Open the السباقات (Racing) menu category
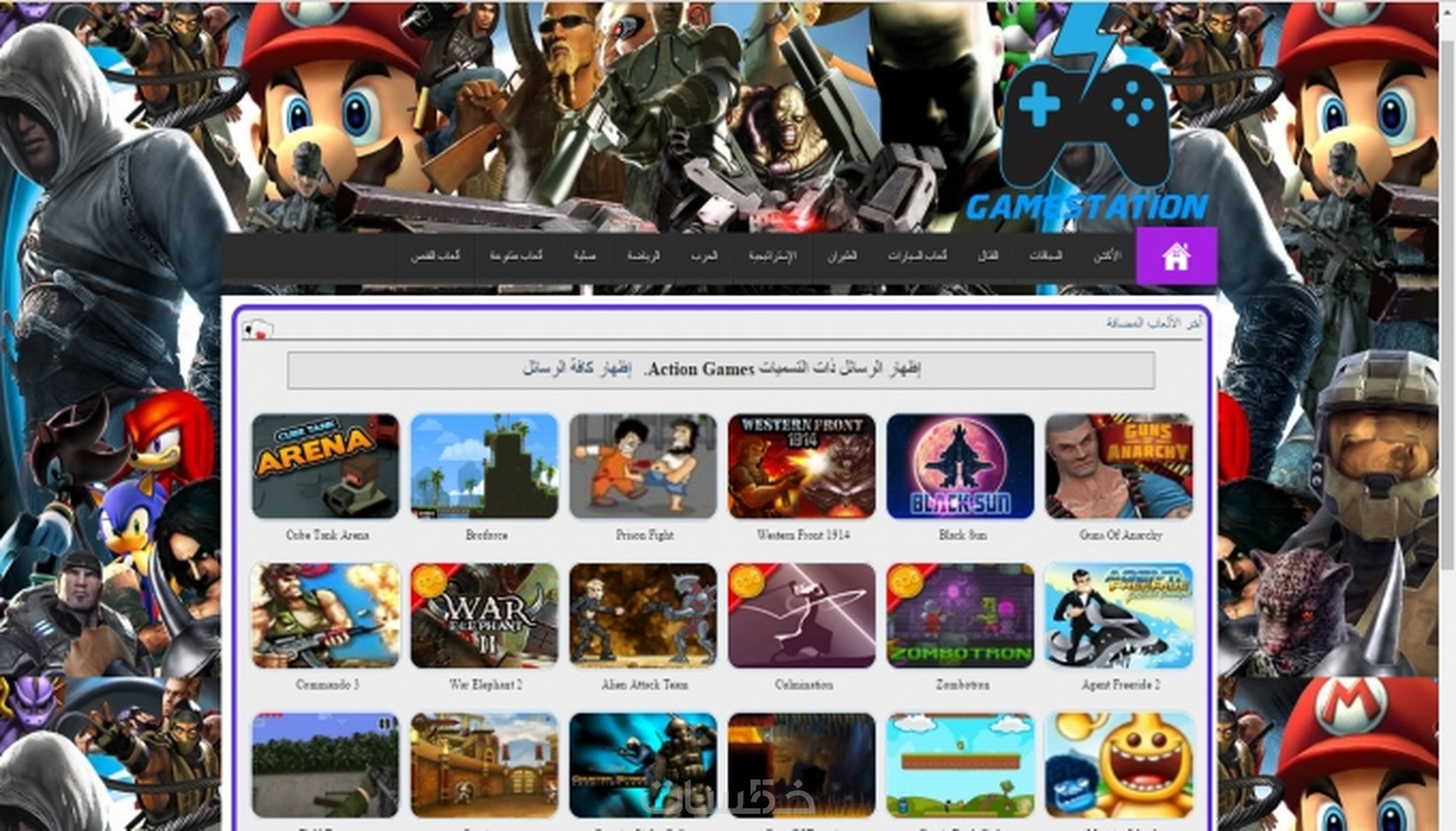 click(1045, 255)
